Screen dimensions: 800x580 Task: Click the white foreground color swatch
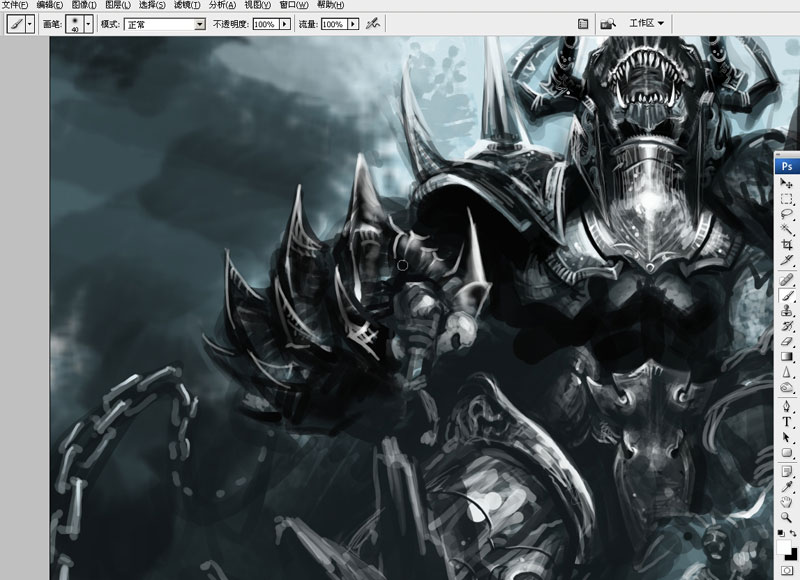783,547
